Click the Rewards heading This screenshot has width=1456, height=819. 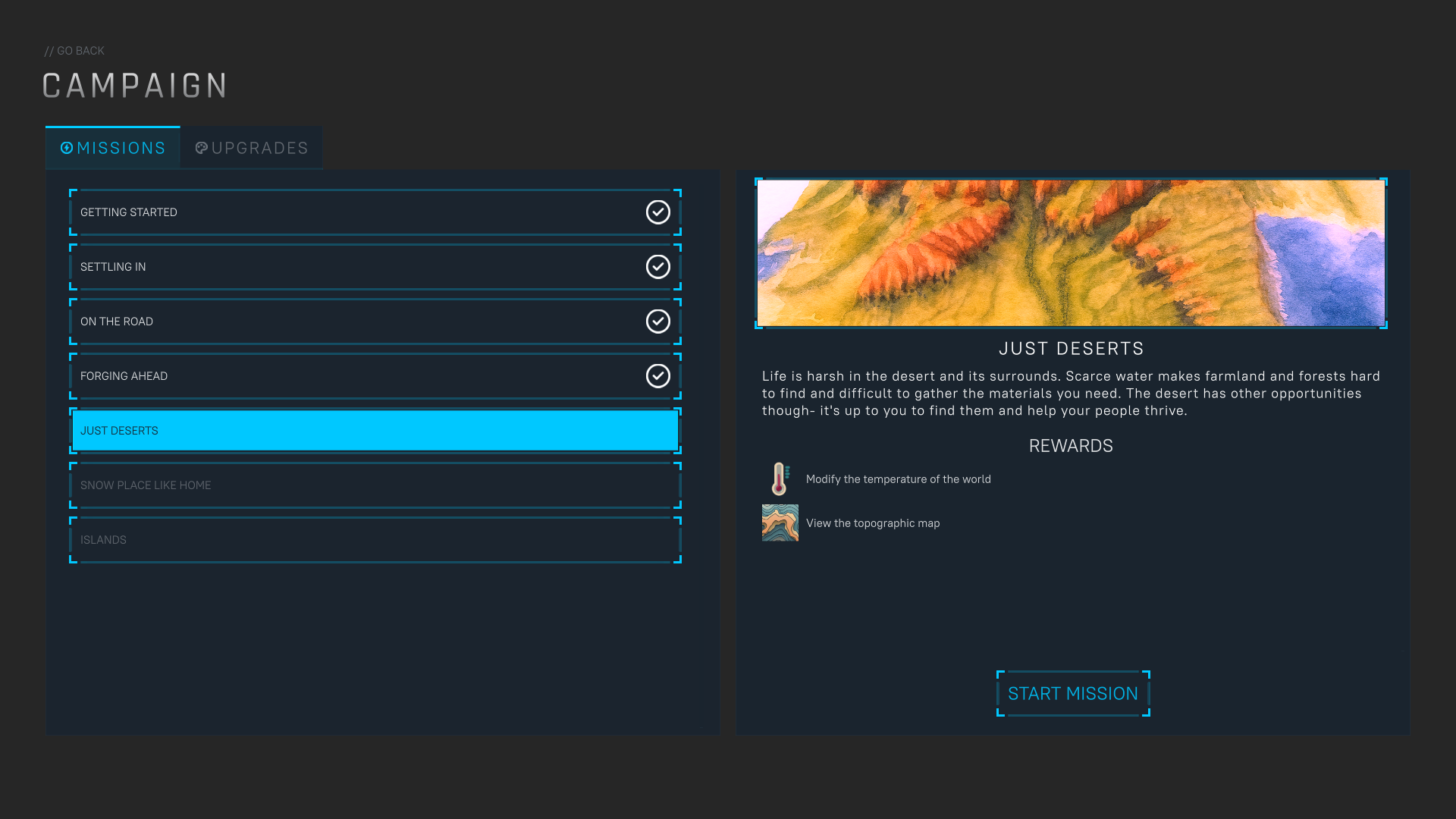(1071, 446)
